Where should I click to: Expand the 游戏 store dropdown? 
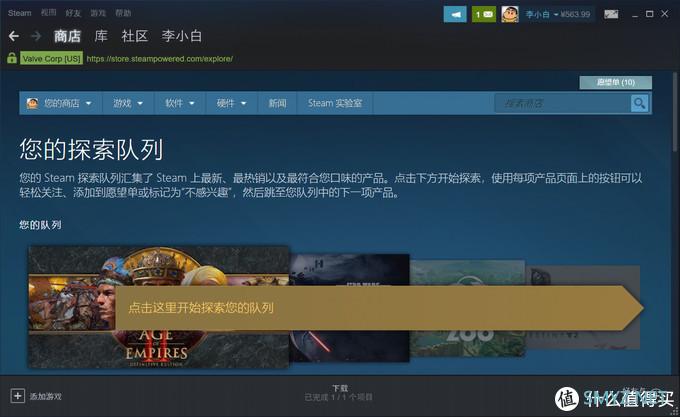[128, 103]
